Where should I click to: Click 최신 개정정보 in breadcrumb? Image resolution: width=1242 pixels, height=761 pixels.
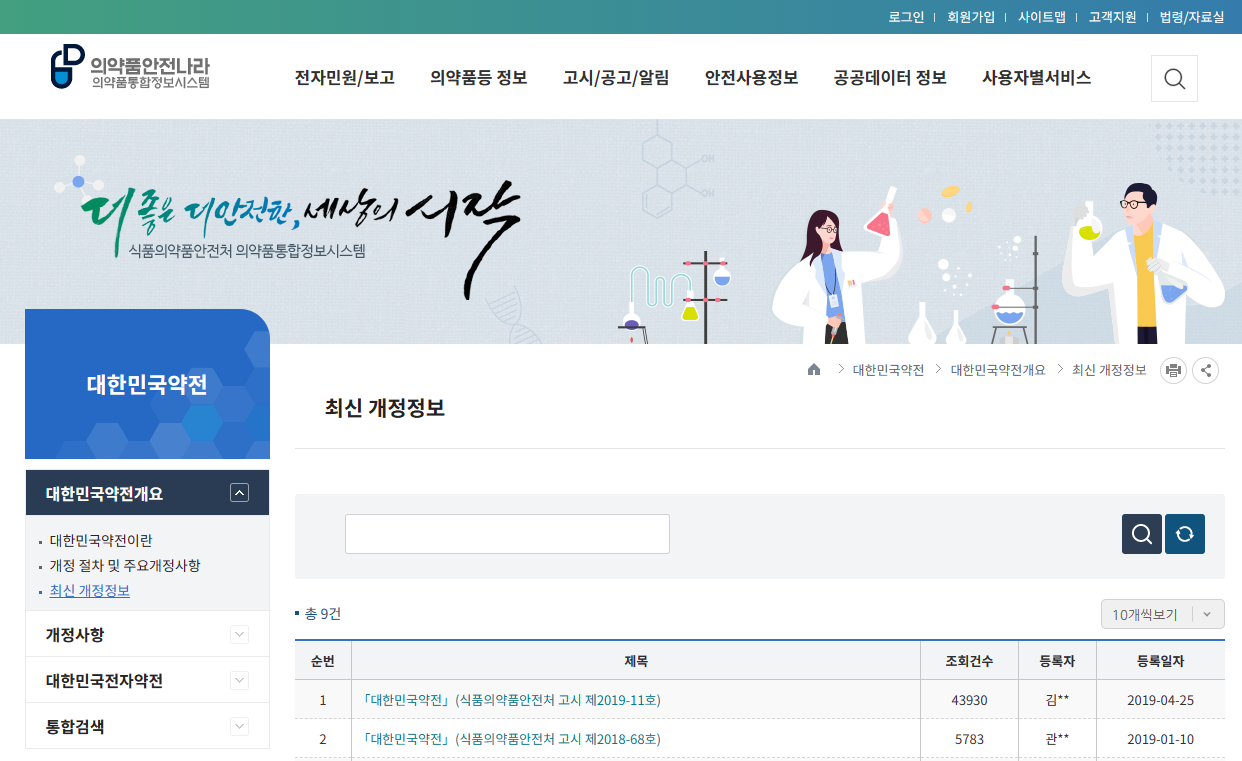(x=1109, y=370)
